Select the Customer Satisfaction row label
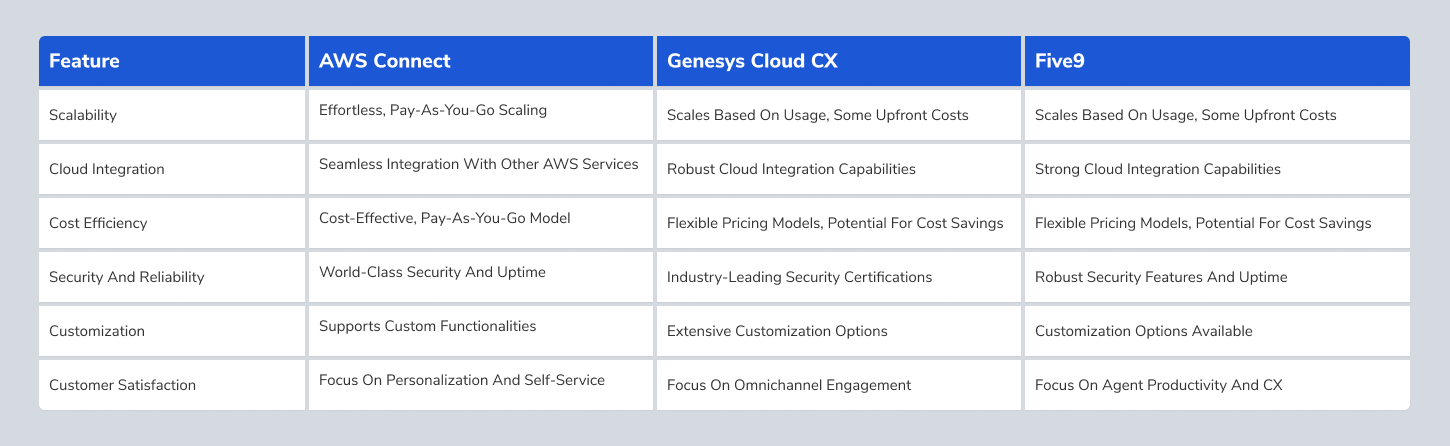1450x446 pixels. 122,385
